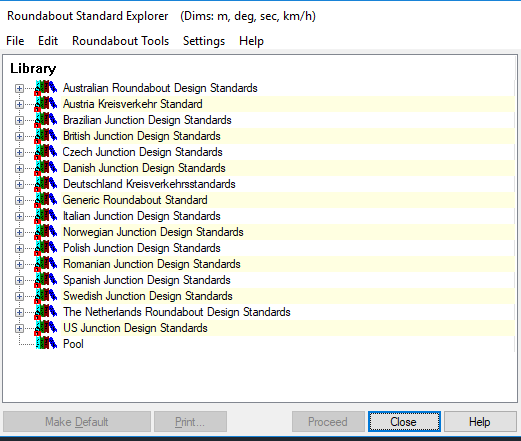
Task: Click the Italian Junction Design Standards icon
Action: 46,216
